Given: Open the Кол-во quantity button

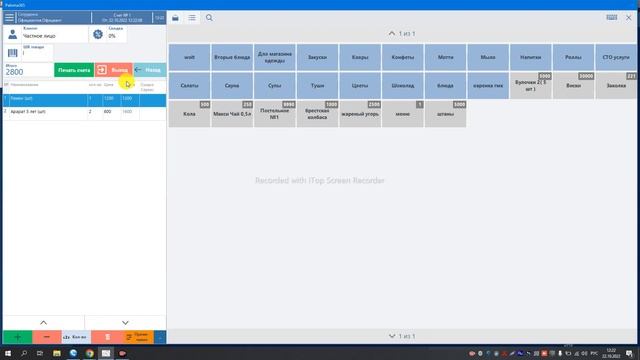Looking at the screenshot, I should [x=76, y=337].
